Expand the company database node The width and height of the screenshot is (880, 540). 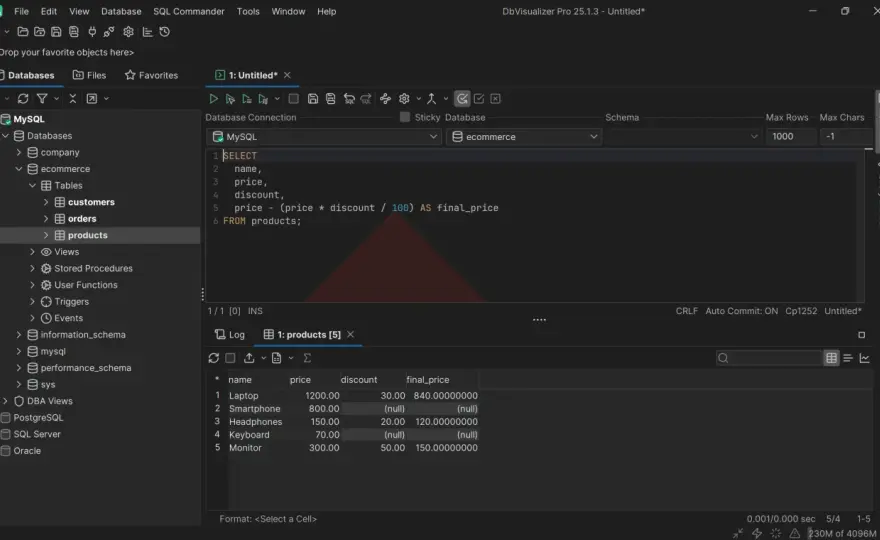tap(19, 152)
